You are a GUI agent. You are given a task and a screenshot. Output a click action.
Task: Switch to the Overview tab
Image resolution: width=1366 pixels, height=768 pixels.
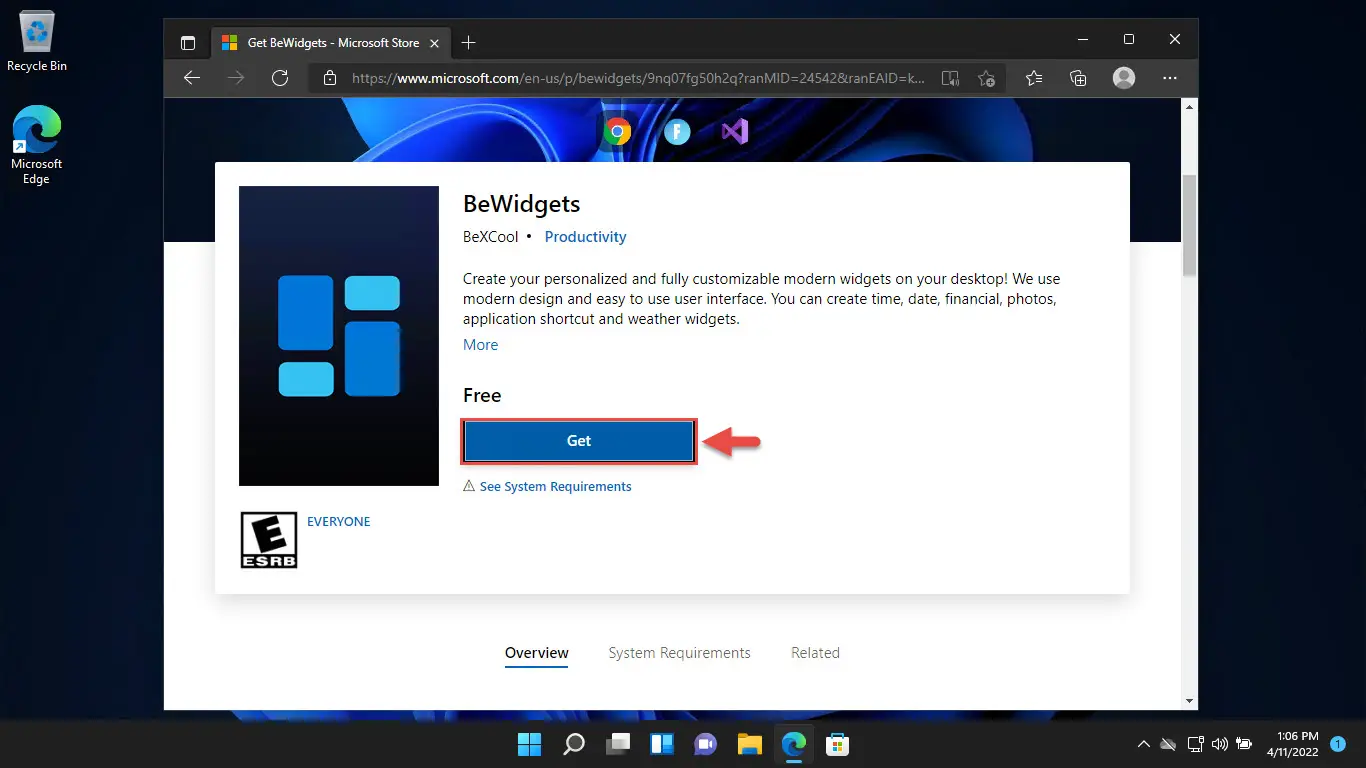point(536,653)
